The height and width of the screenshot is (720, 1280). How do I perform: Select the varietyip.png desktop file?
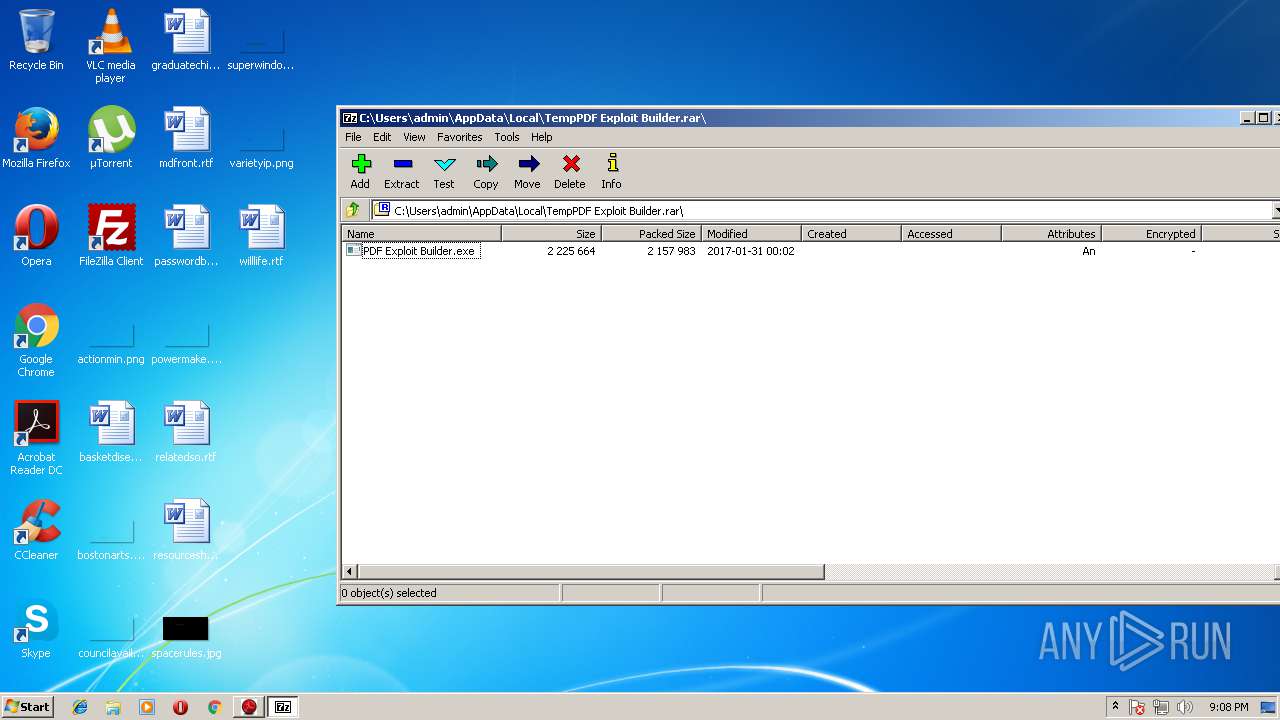261,145
